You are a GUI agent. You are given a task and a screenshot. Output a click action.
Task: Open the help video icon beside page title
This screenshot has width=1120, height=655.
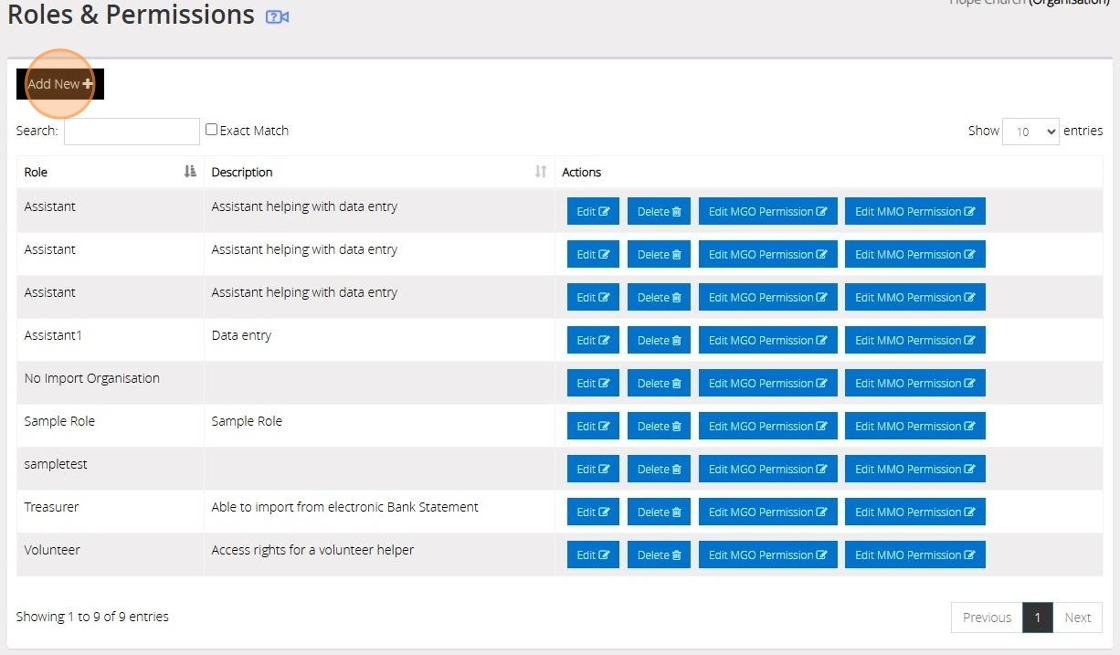point(277,17)
